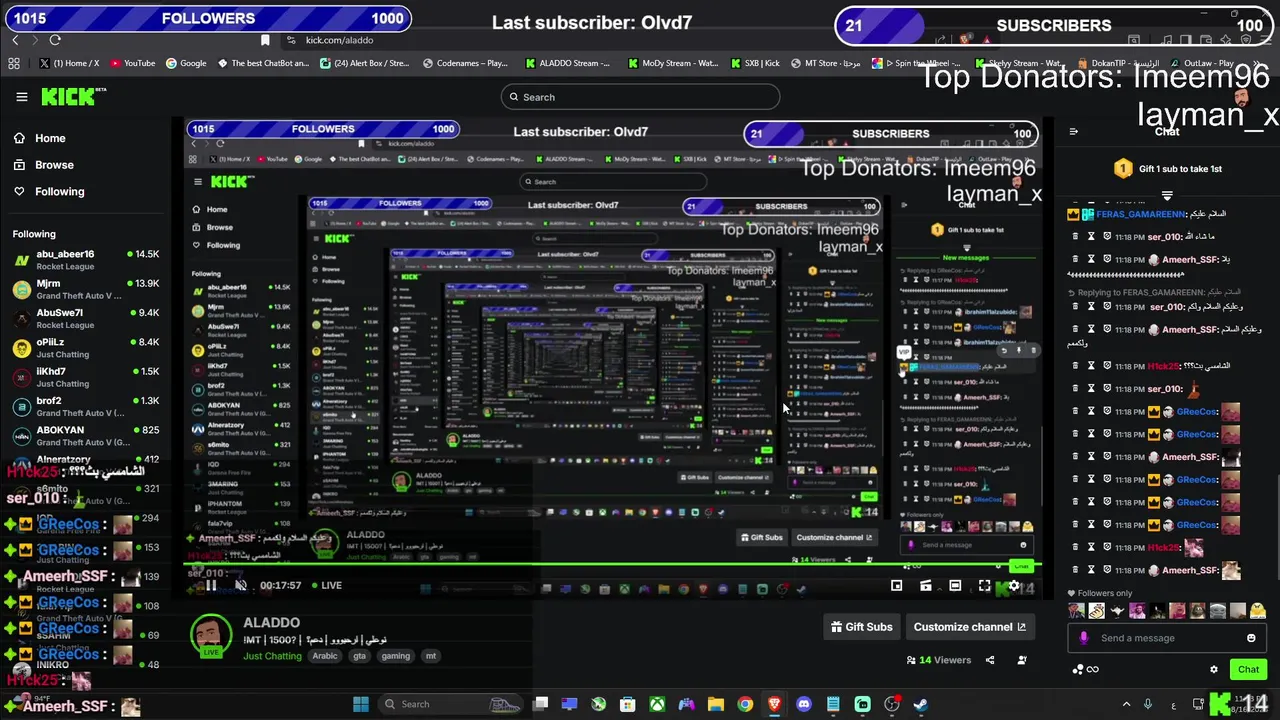Click the ALADDO streamer avatar
The height and width of the screenshot is (720, 1280).
211,636
